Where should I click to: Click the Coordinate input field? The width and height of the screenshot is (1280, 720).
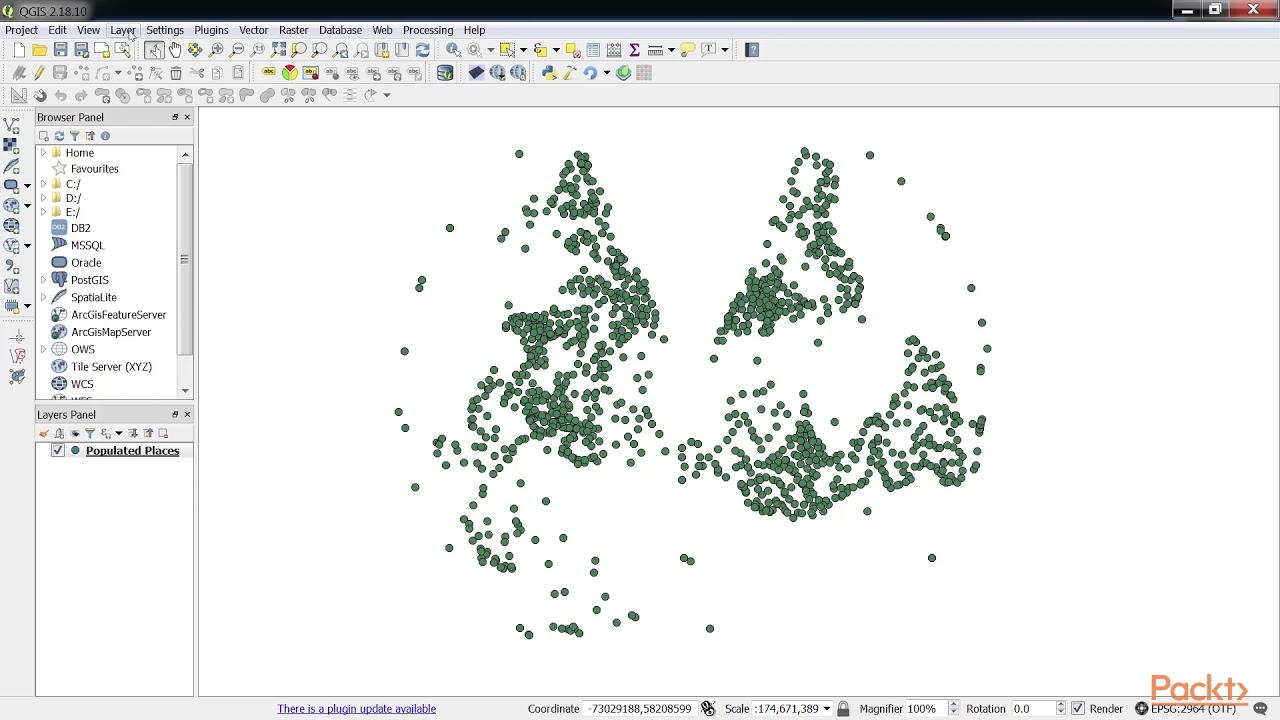pyautogui.click(x=639, y=709)
